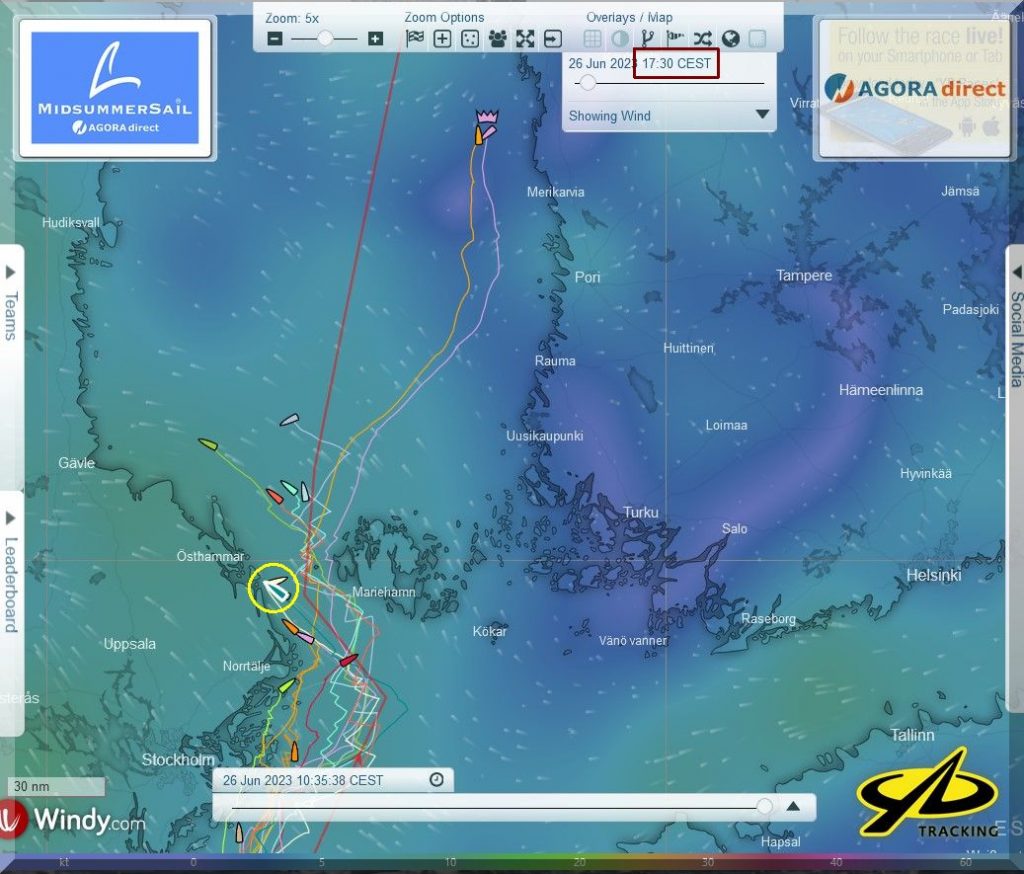Click the dice-style zoom option icon
The height and width of the screenshot is (874, 1024).
(x=470, y=39)
